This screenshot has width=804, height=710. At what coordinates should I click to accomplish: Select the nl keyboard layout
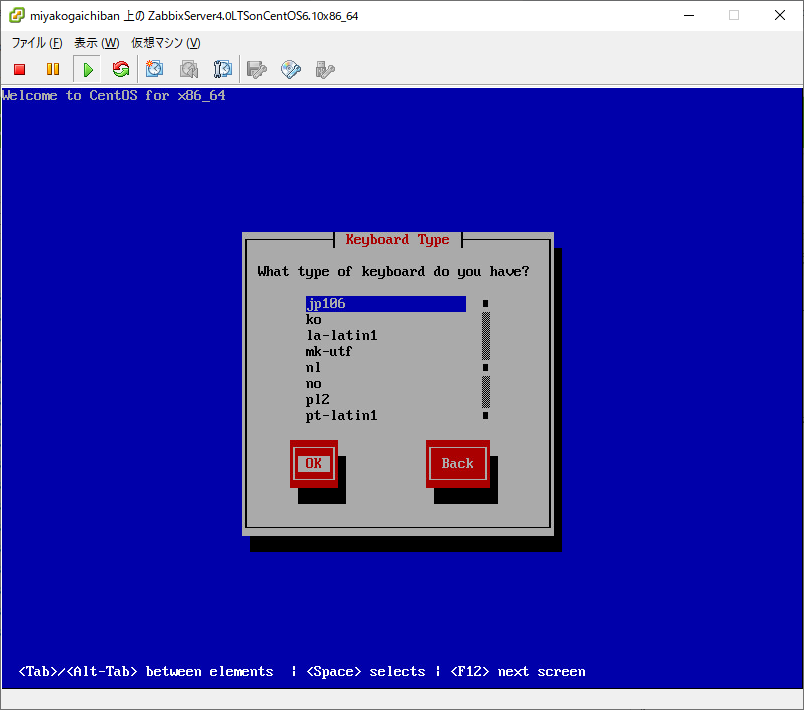coord(386,368)
